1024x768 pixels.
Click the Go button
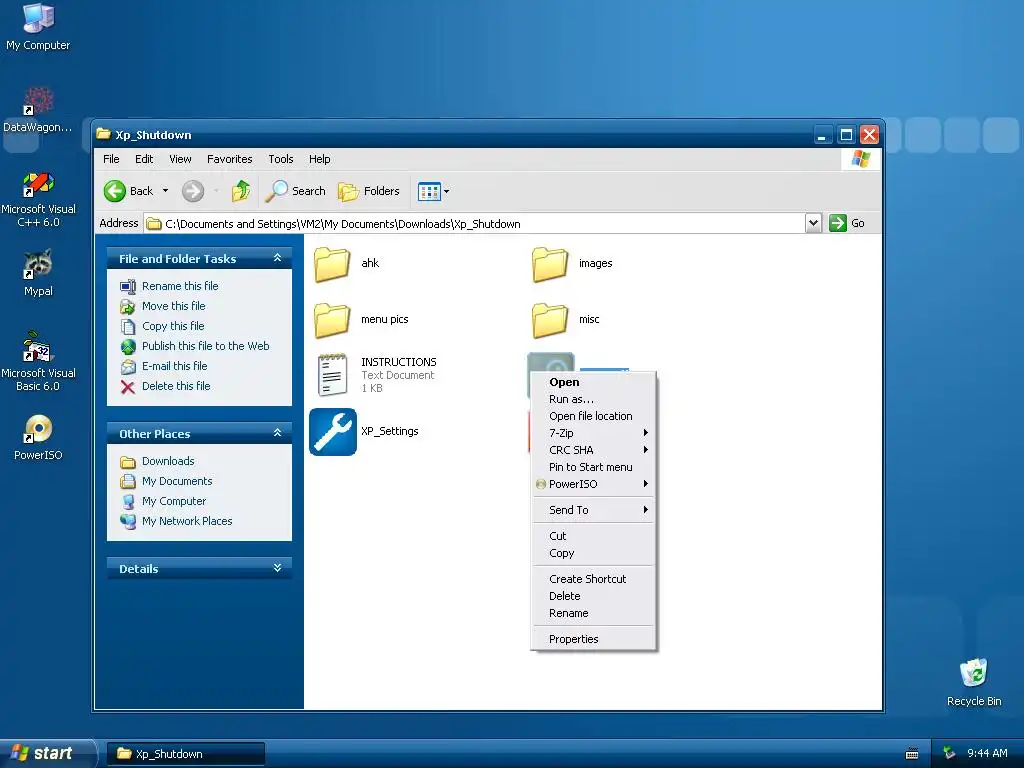tap(848, 223)
